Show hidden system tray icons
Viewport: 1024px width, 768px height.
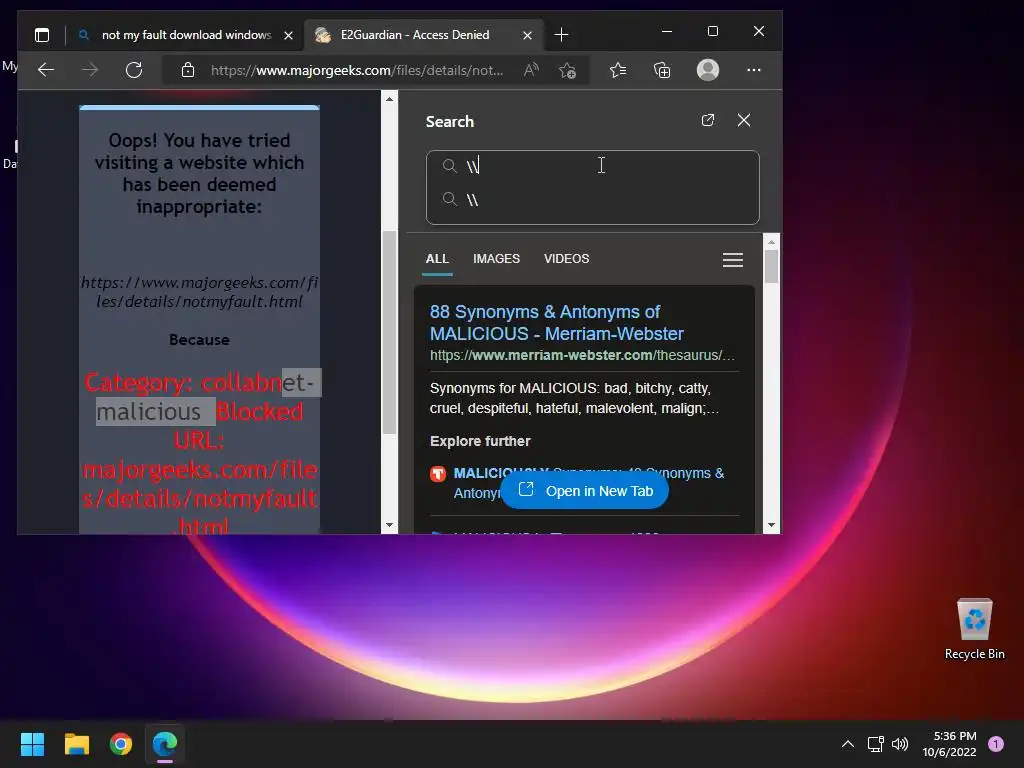pos(848,744)
